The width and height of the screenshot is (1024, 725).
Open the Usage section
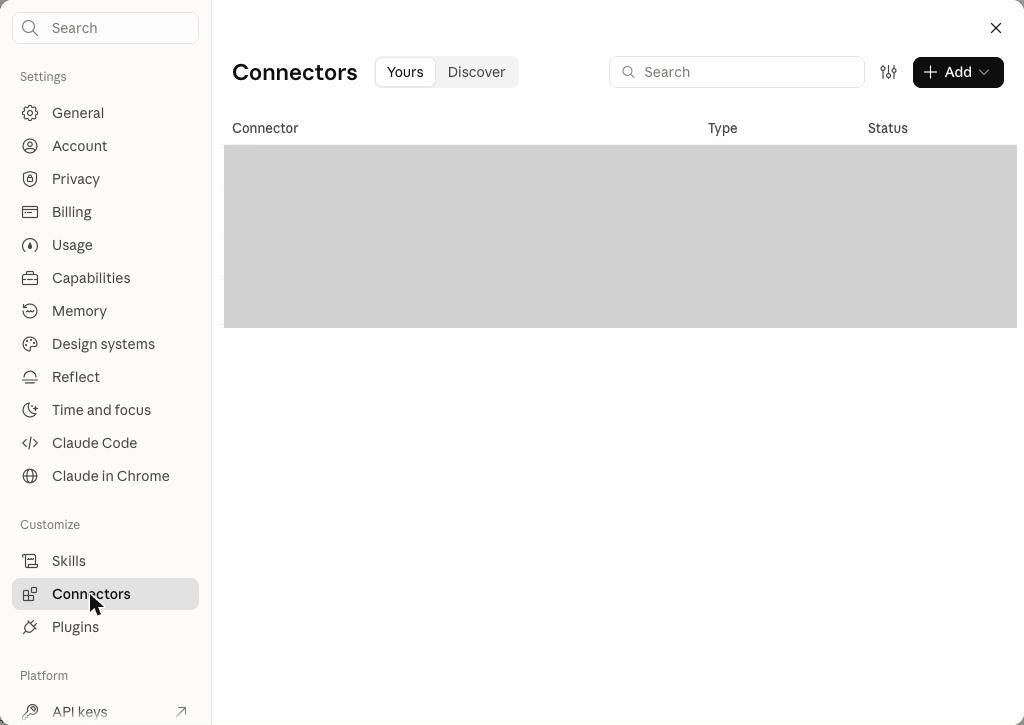click(105, 245)
